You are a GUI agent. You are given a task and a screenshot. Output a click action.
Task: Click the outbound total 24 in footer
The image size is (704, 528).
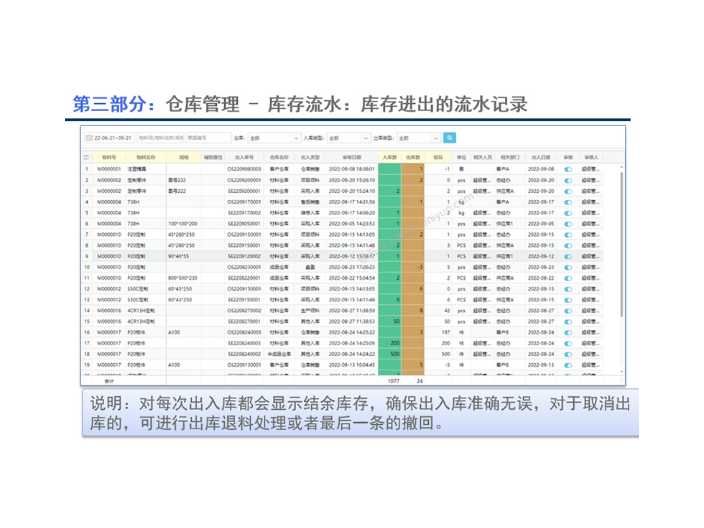419,381
